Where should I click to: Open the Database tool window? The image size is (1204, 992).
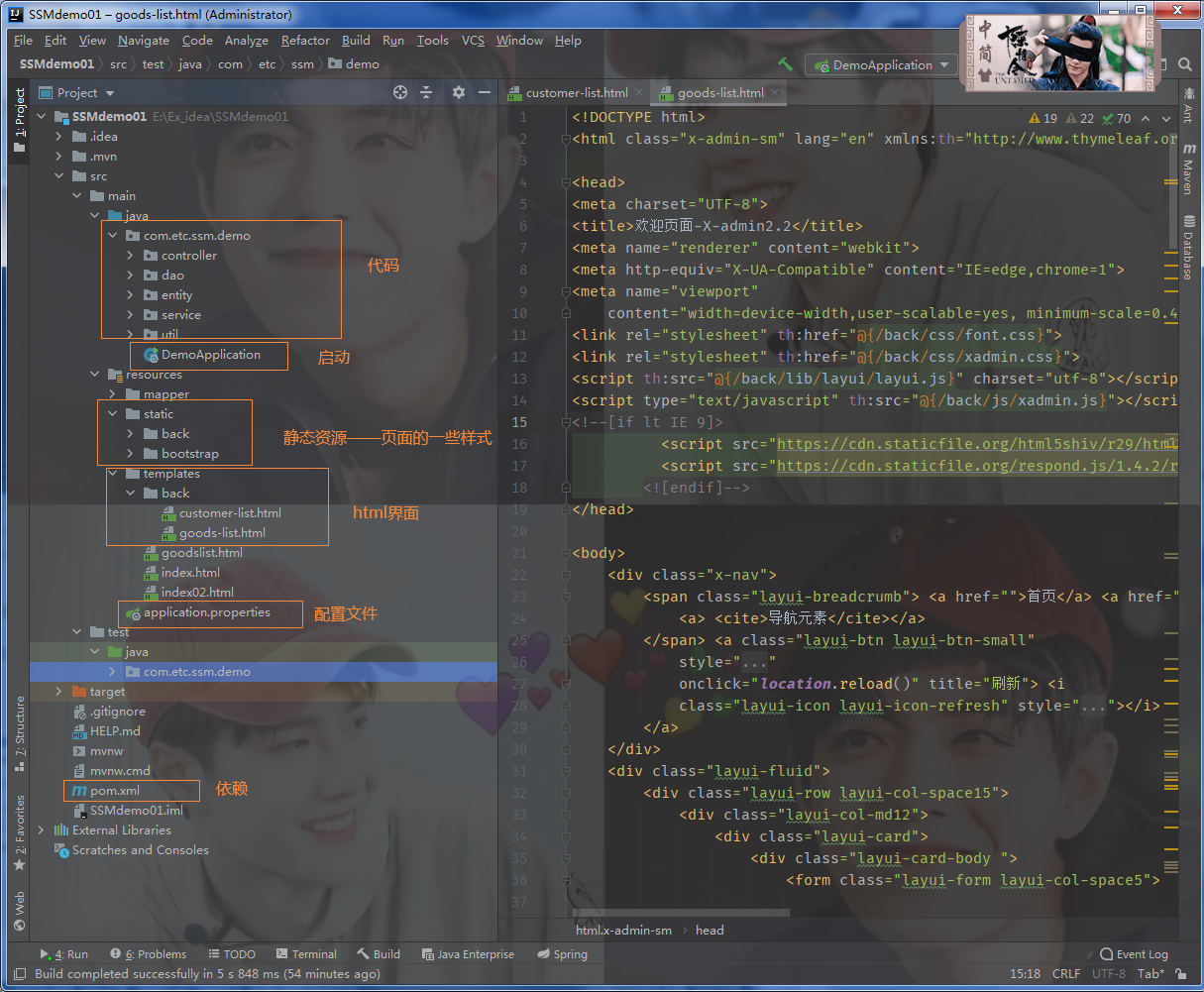click(x=1187, y=246)
